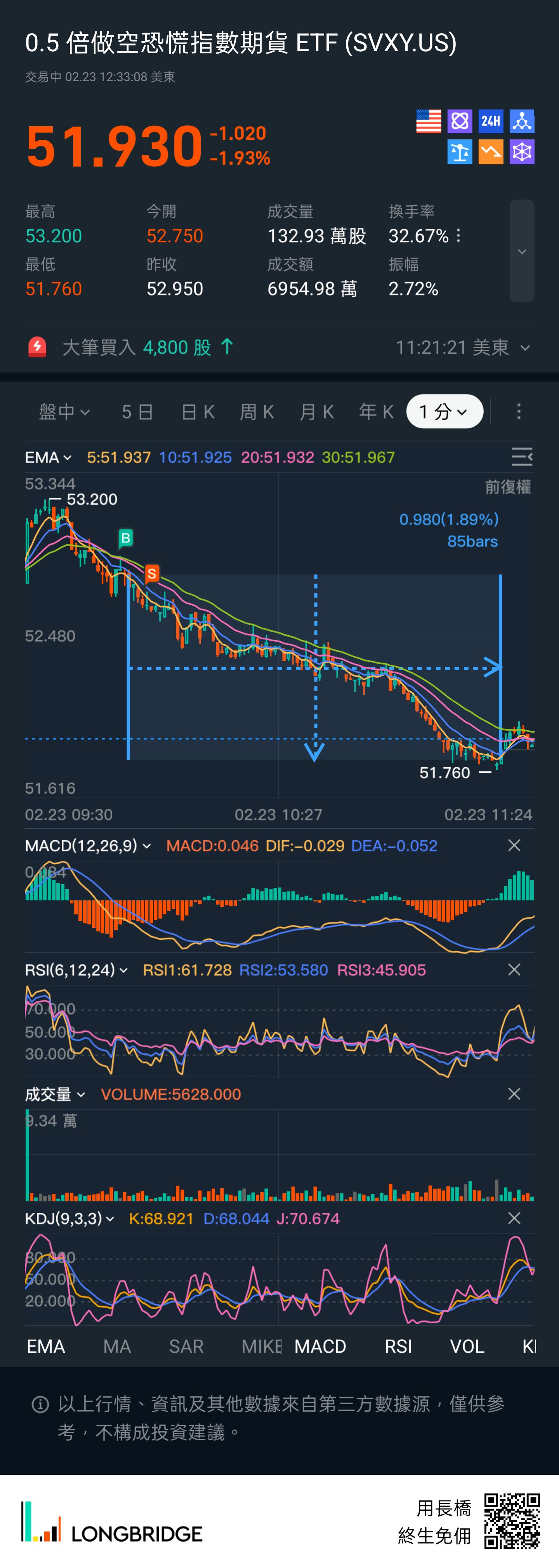Tap the blue balance scale icon
Viewport: 559px width, 1568px height.
459,152
